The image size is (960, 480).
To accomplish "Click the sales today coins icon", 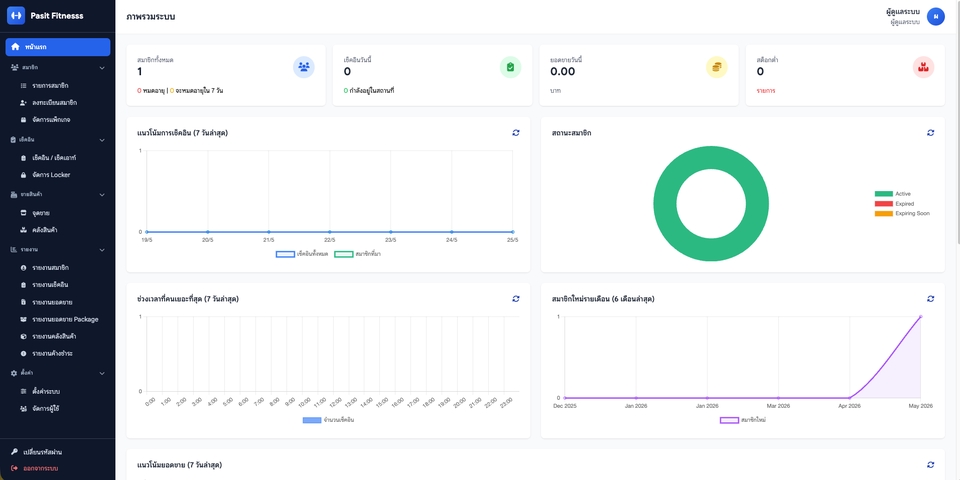I will pos(717,67).
